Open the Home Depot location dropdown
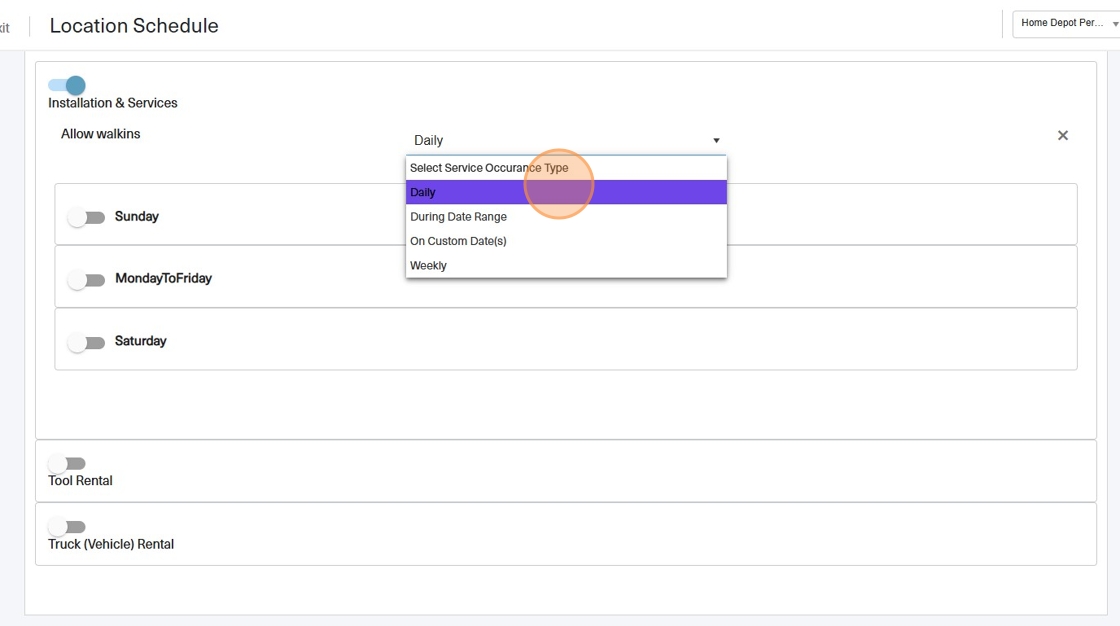 pos(1066,24)
